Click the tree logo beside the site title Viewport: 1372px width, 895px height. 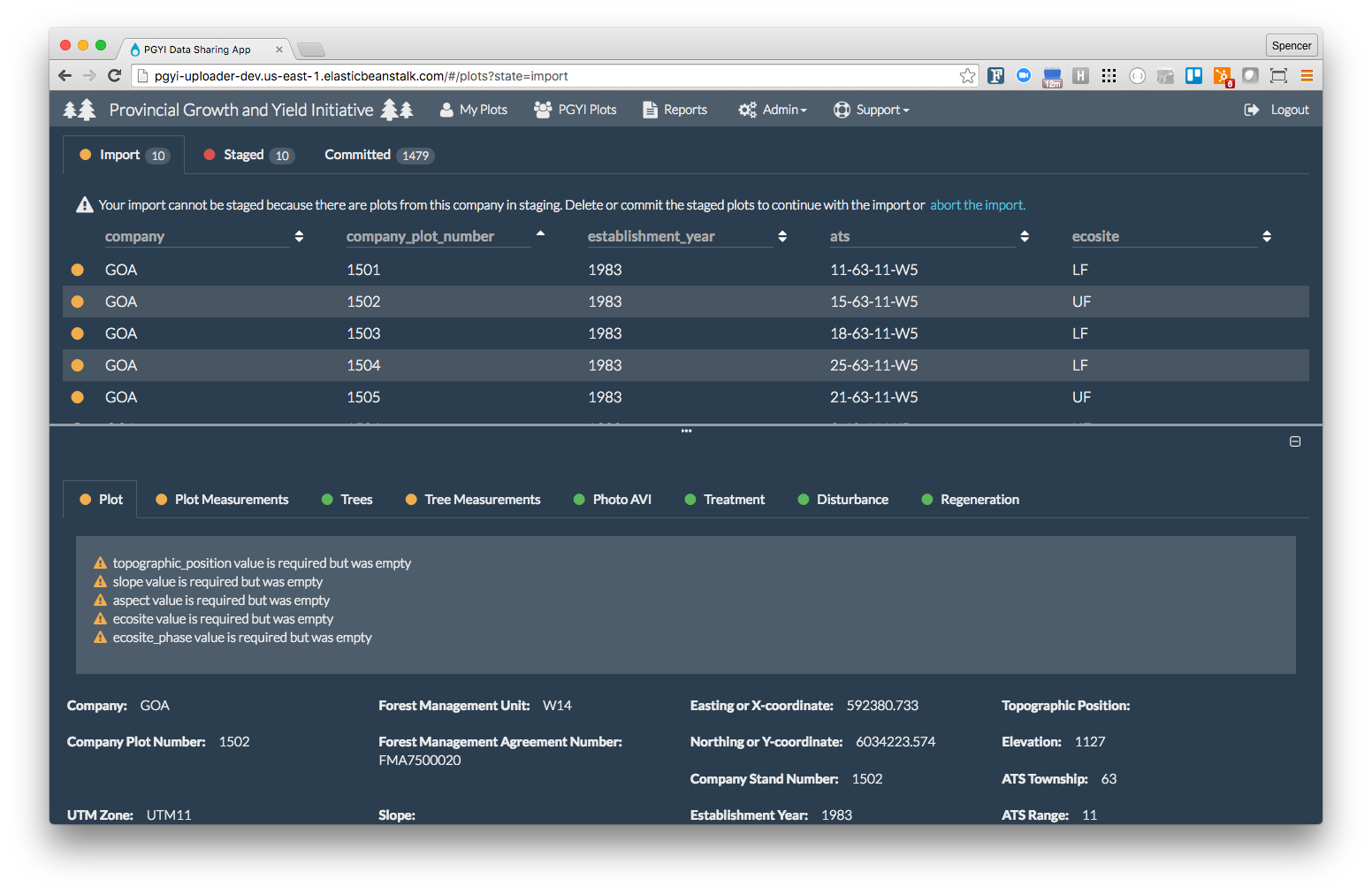pyautogui.click(x=80, y=110)
